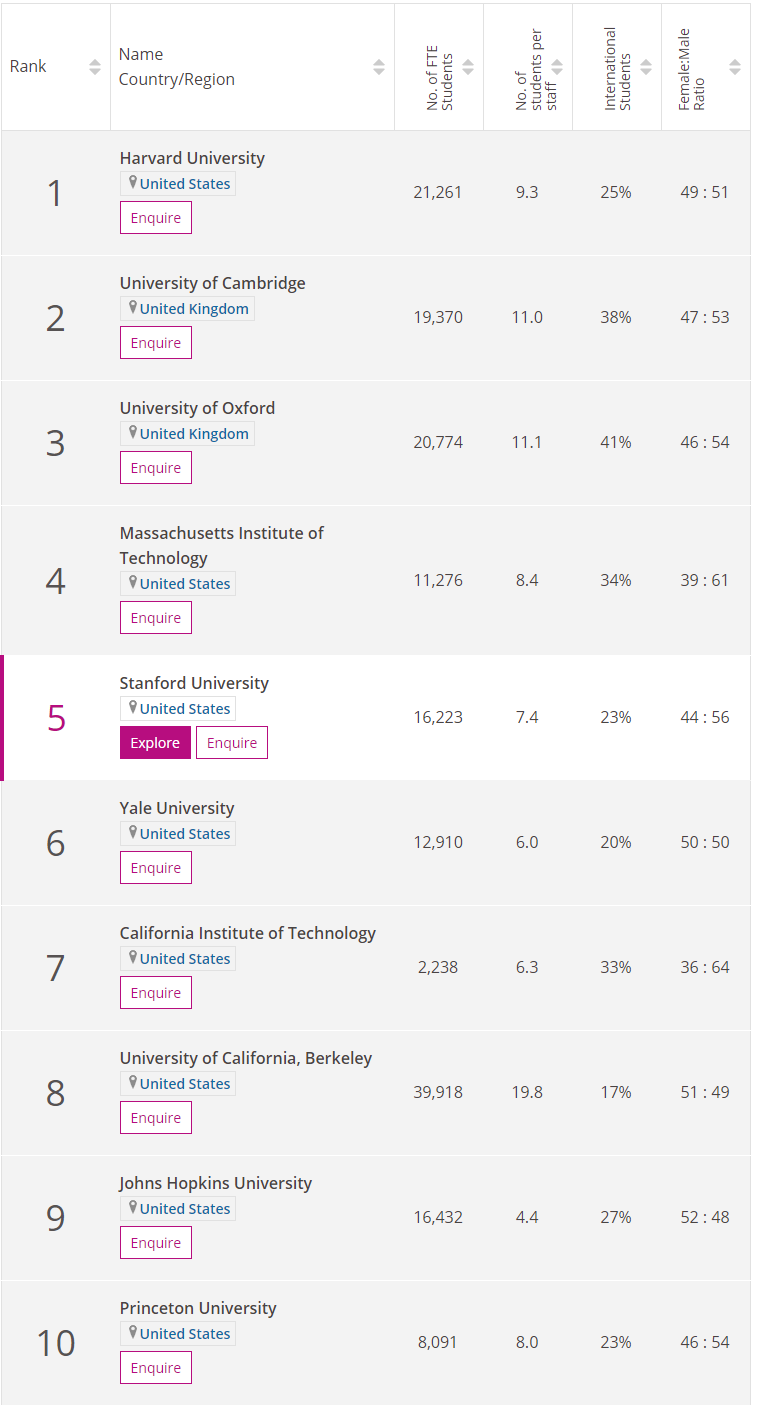Open California Institute of Technology link
The image size is (757, 1405).
click(247, 933)
